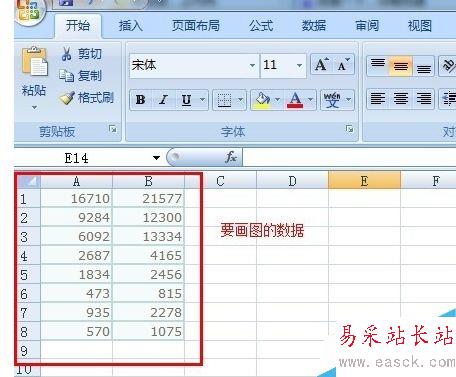
Task: Expand fill color dropdown arrow
Action: (277, 100)
